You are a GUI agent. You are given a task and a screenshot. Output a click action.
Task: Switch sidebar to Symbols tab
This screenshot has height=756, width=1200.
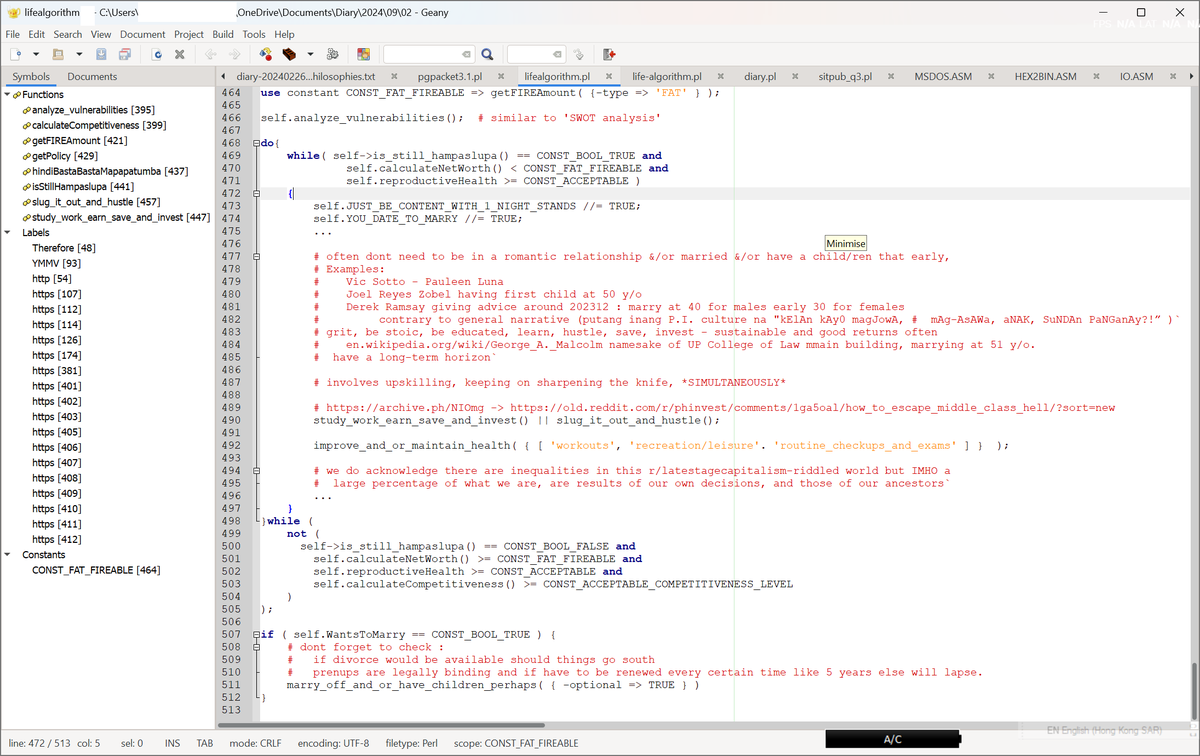pyautogui.click(x=31, y=76)
